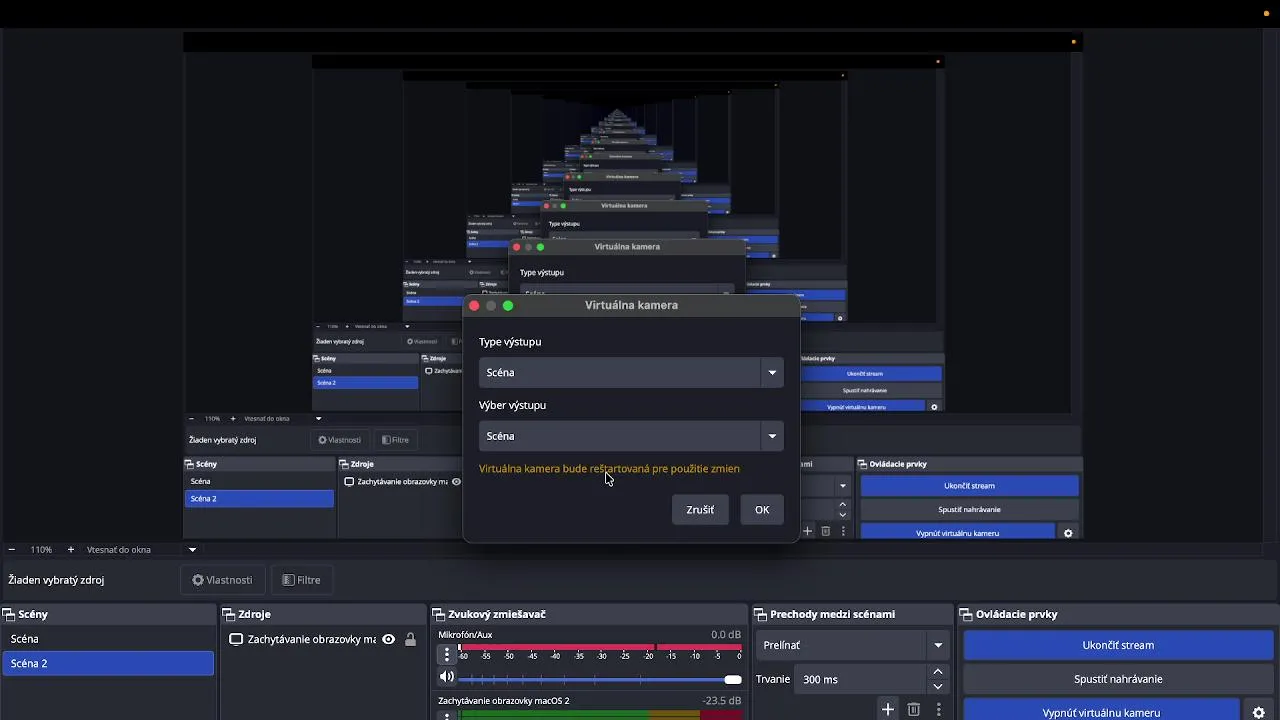
Task: Click Zvukový zmiešavač dock header icon
Action: tap(439, 614)
